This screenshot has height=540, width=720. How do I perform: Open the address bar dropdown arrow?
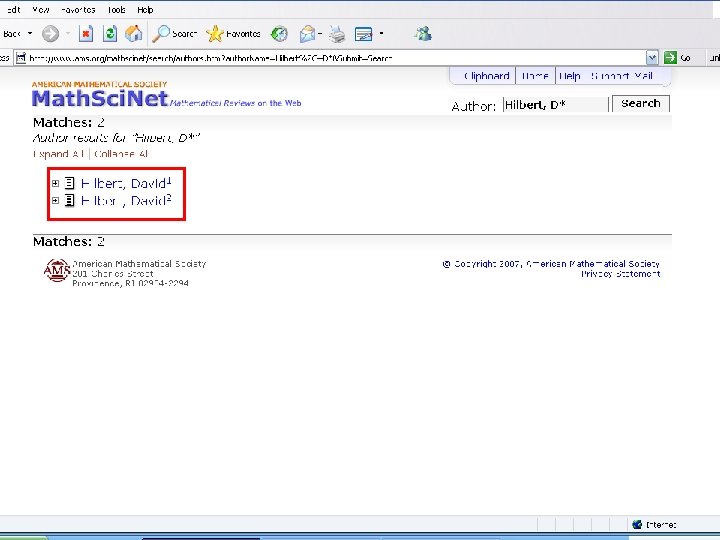pyautogui.click(x=652, y=57)
